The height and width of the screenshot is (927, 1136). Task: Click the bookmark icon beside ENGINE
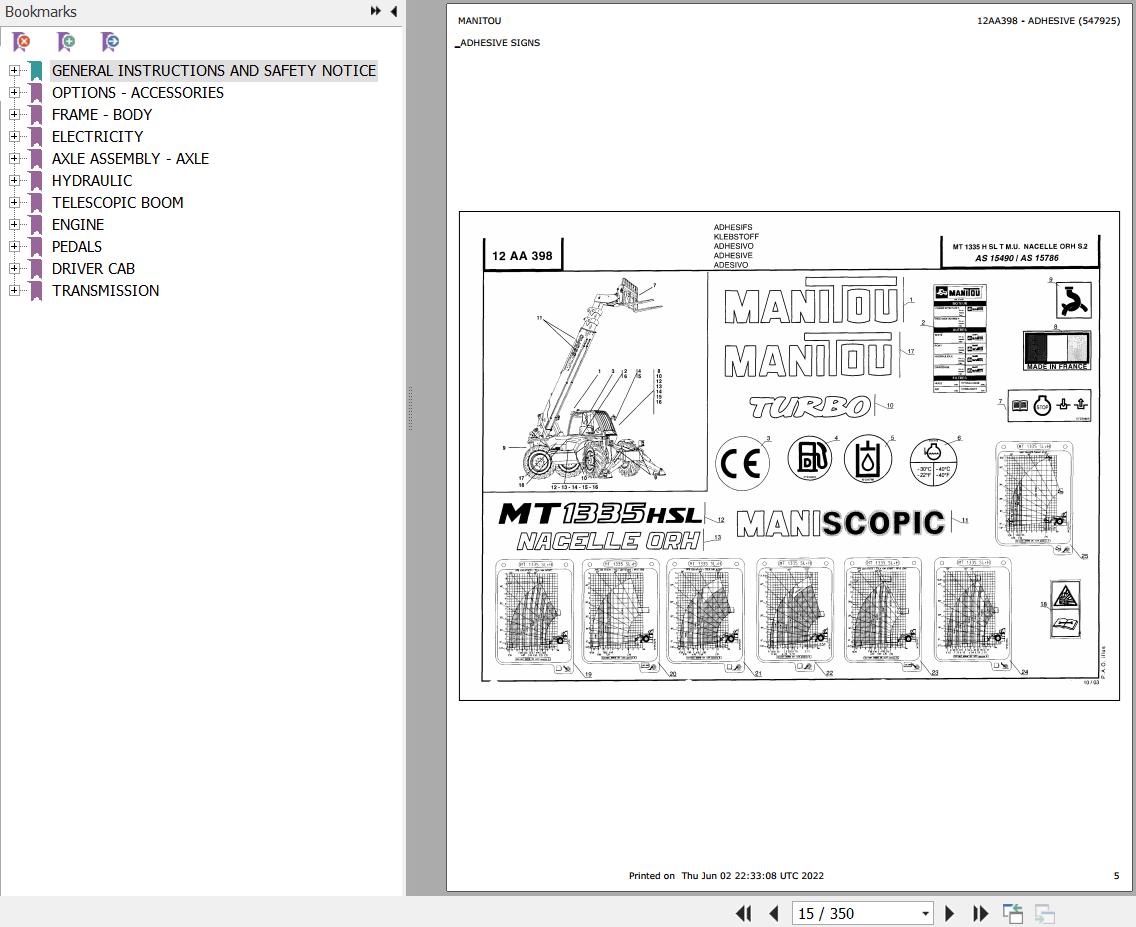[x=36, y=225]
